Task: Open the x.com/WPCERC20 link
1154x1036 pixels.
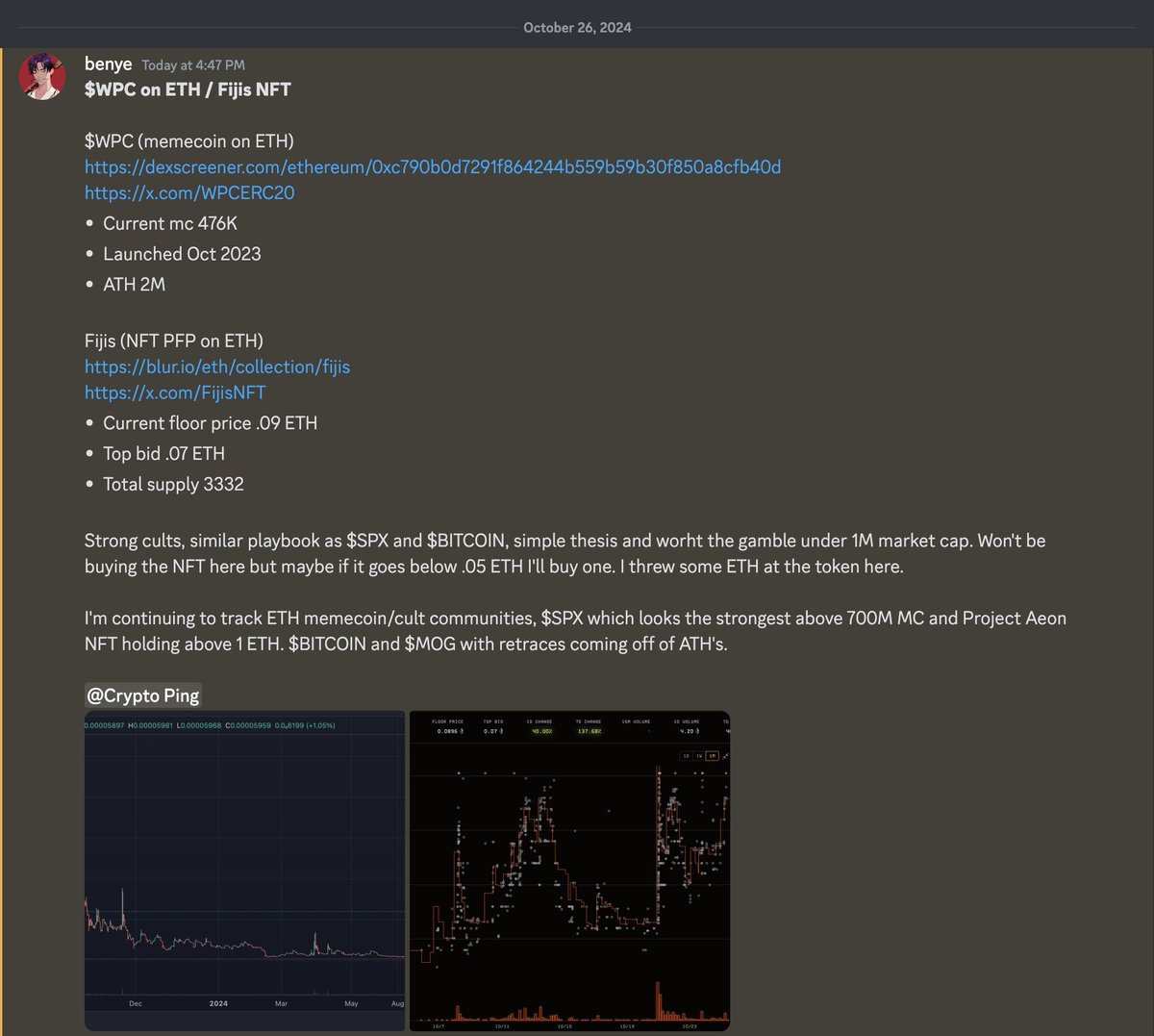Action: point(189,192)
